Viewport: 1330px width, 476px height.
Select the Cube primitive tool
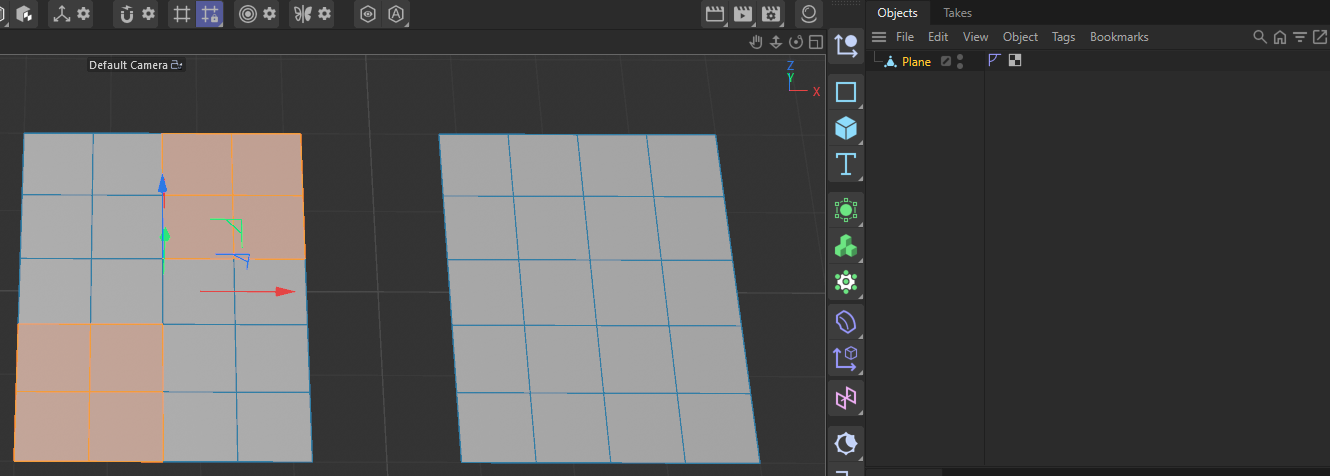(846, 129)
